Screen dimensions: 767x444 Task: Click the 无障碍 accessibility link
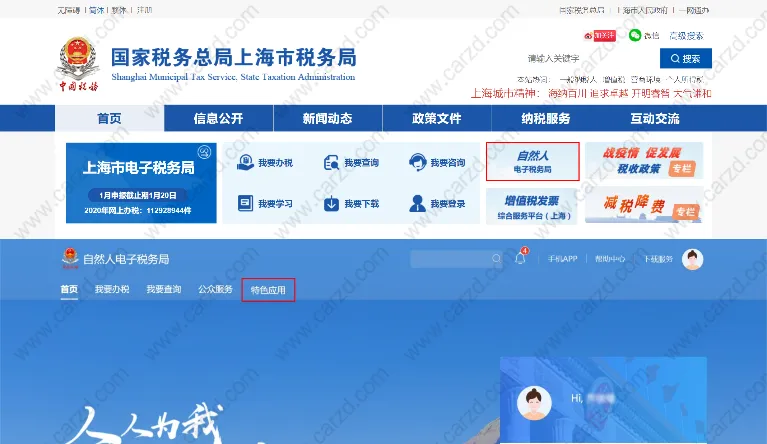(68, 10)
